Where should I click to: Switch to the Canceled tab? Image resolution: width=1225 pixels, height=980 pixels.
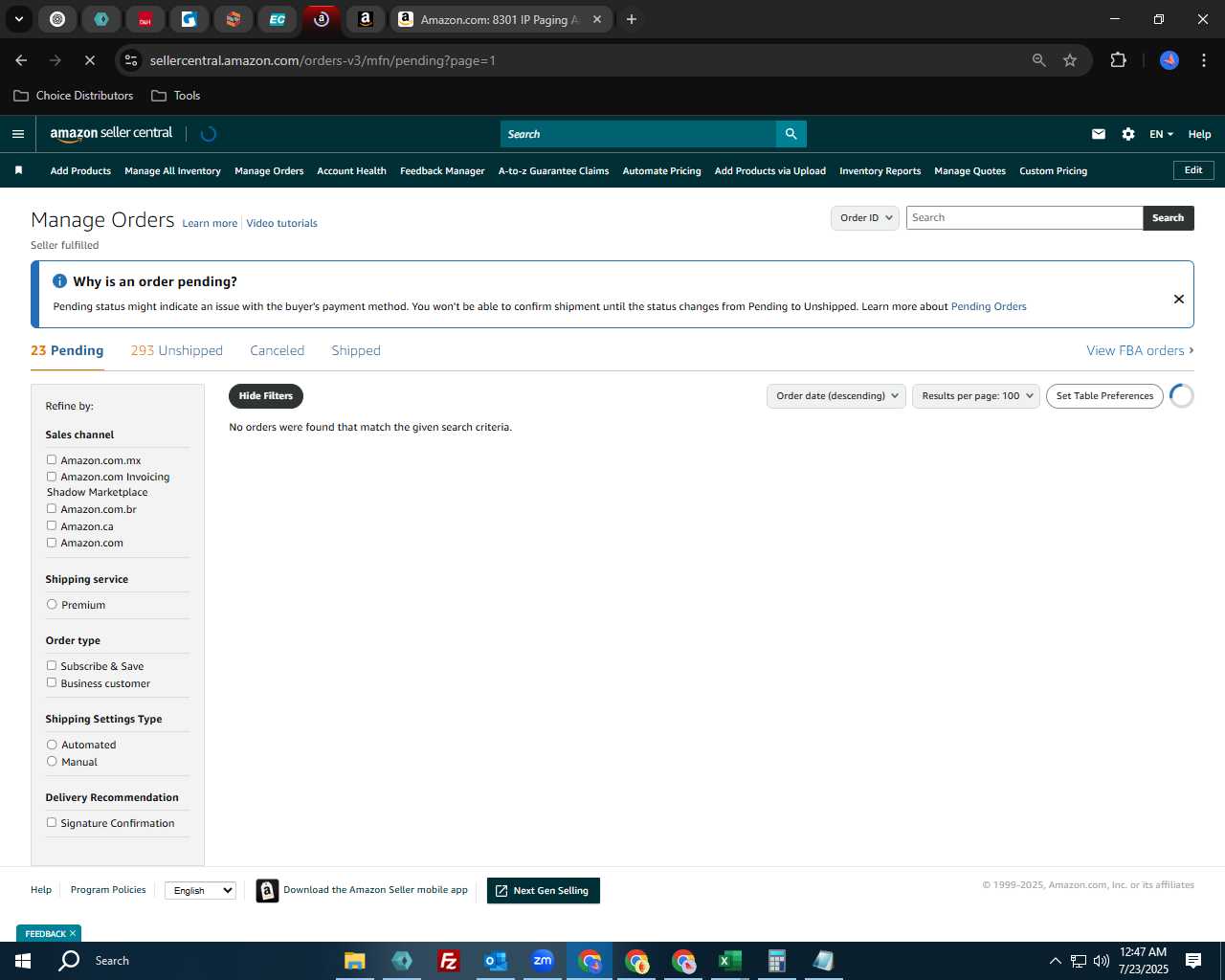(278, 350)
